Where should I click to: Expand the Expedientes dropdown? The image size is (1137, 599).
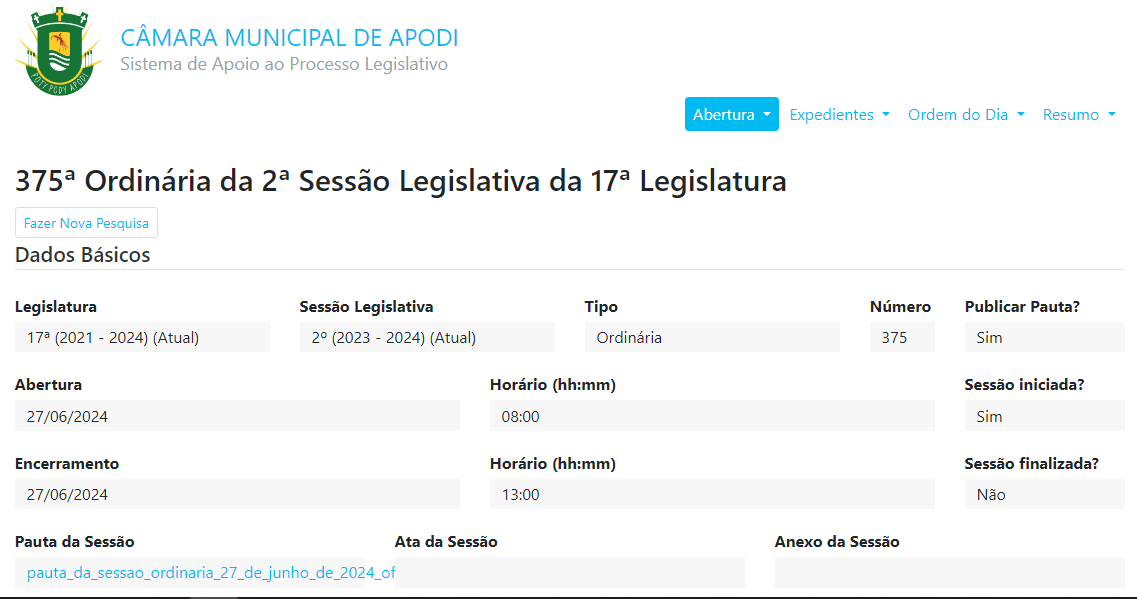click(839, 114)
